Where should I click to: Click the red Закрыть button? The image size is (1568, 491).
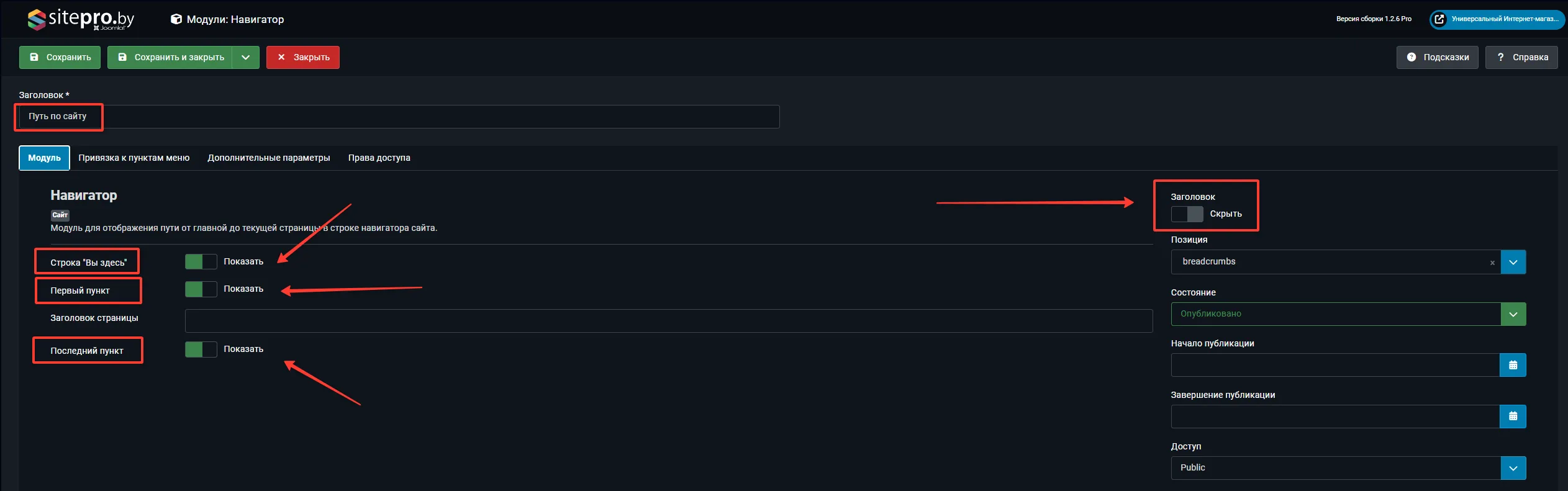pos(303,57)
